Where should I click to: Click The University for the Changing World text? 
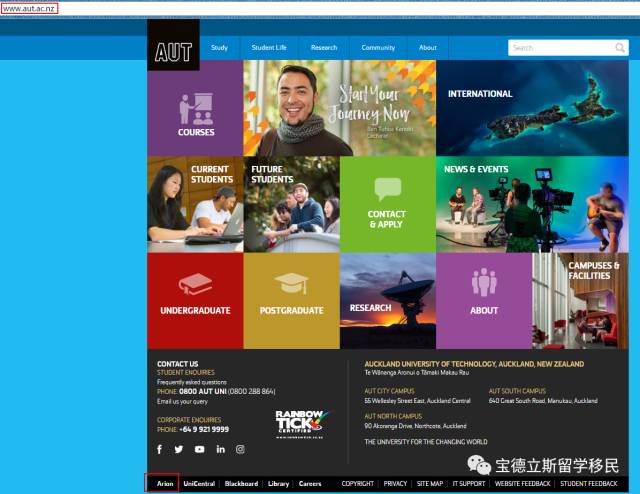point(426,442)
